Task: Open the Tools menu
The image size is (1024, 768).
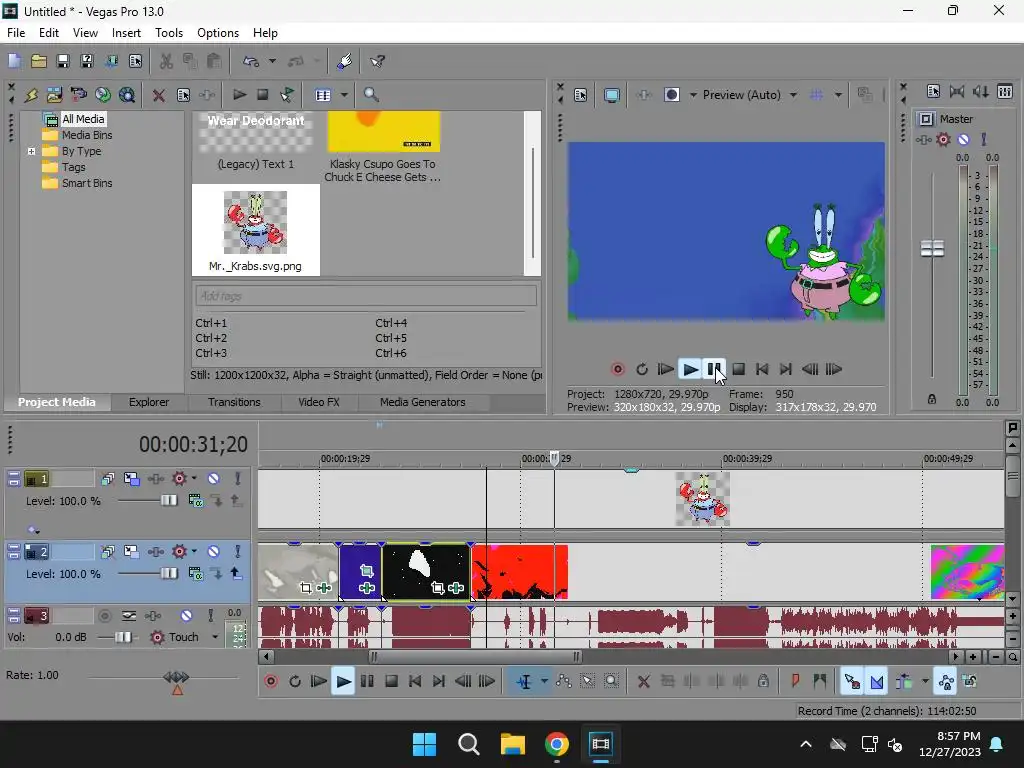Action: 168,33
